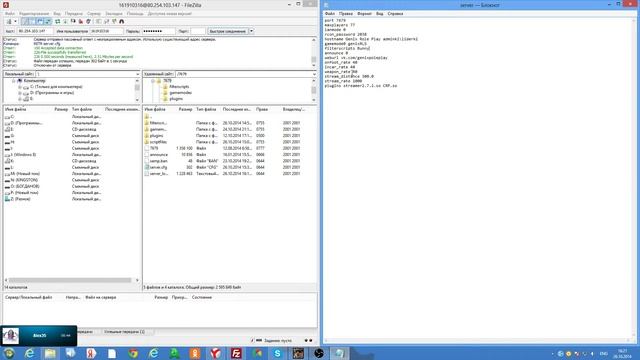Viewport: 640px width, 360px height.
Task: Click the refresh file lists icon
Action: coord(58,21)
